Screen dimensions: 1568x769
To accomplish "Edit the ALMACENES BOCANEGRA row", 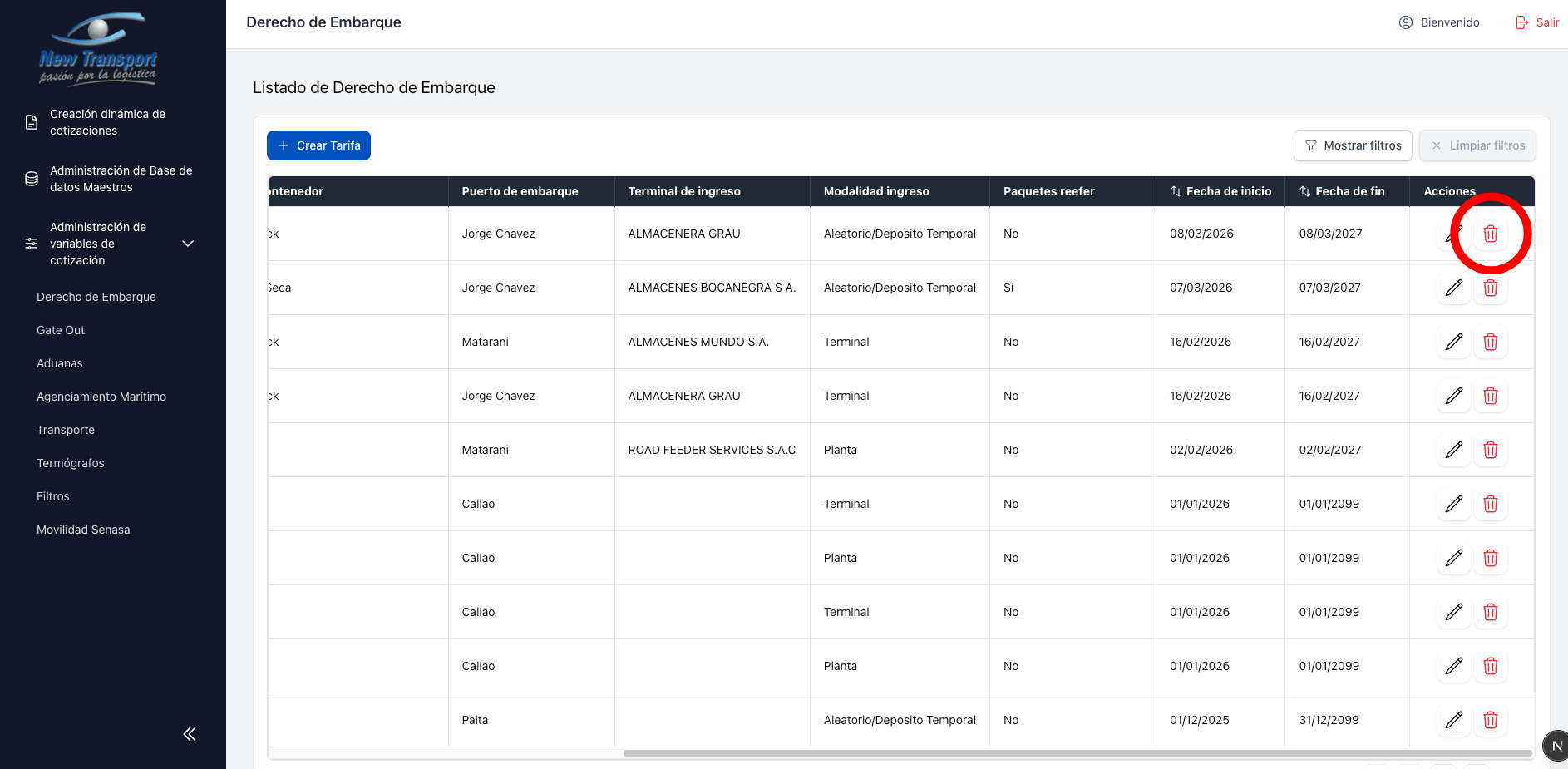I will [1453, 288].
